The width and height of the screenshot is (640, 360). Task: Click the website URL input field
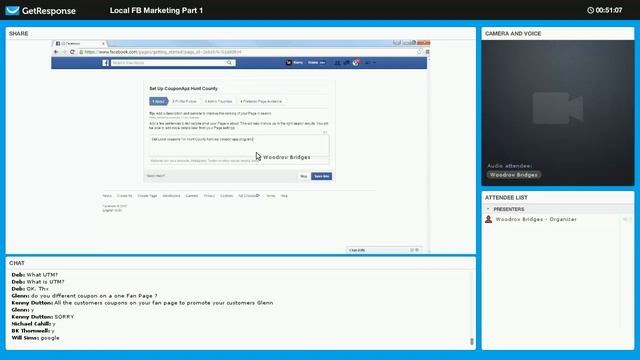coord(239,161)
